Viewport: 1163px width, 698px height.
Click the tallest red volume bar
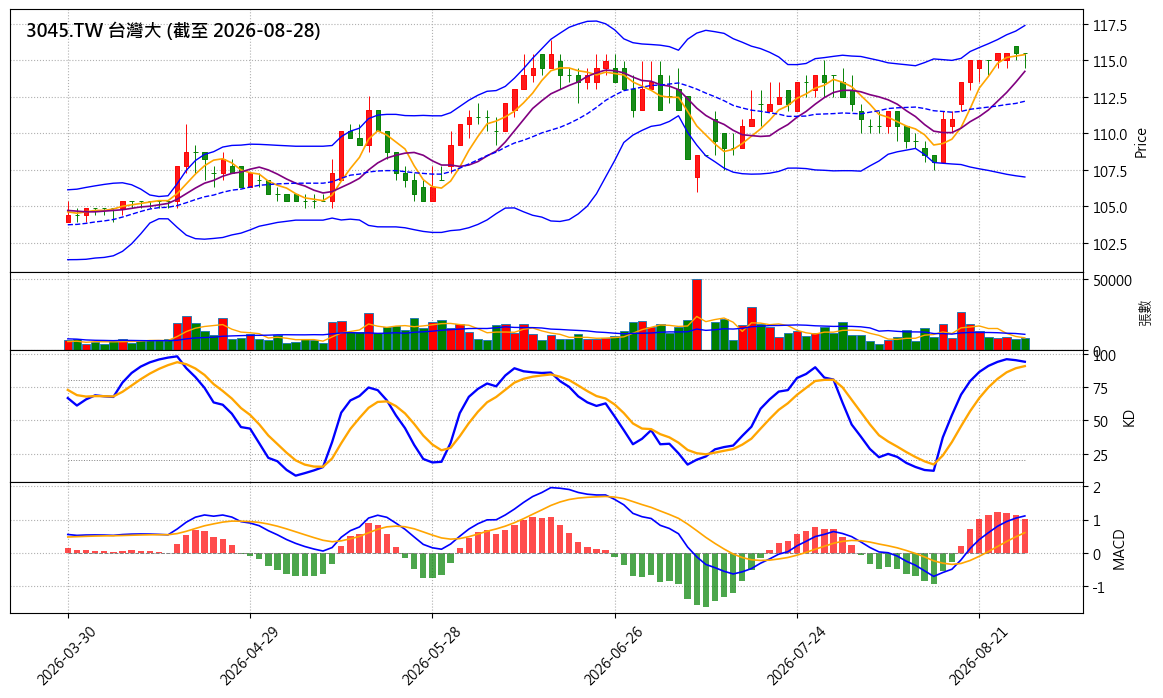tap(696, 315)
